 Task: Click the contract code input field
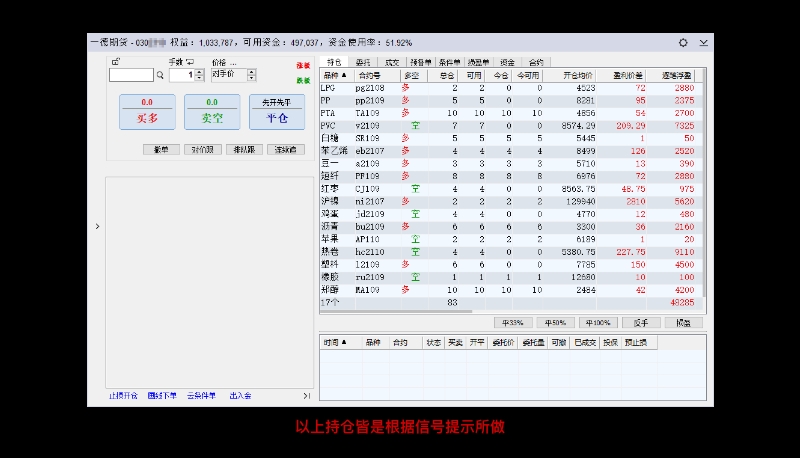click(x=131, y=75)
